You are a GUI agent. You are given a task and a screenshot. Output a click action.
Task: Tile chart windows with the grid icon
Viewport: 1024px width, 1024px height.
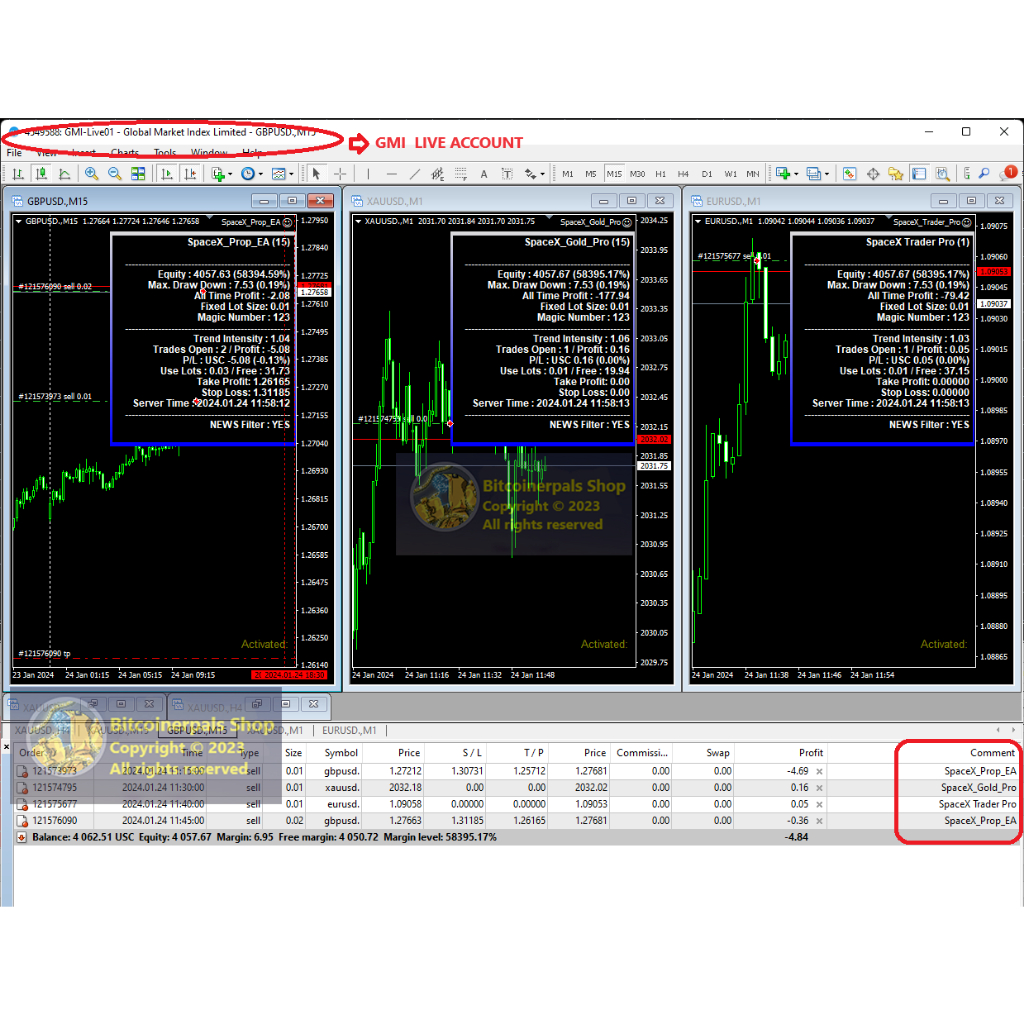[138, 174]
